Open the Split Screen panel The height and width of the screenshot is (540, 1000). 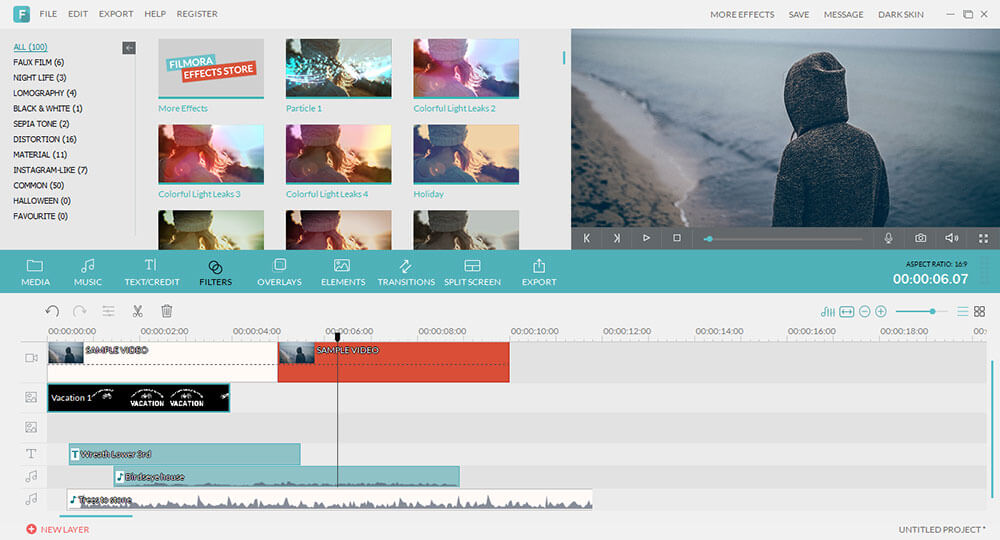point(472,272)
